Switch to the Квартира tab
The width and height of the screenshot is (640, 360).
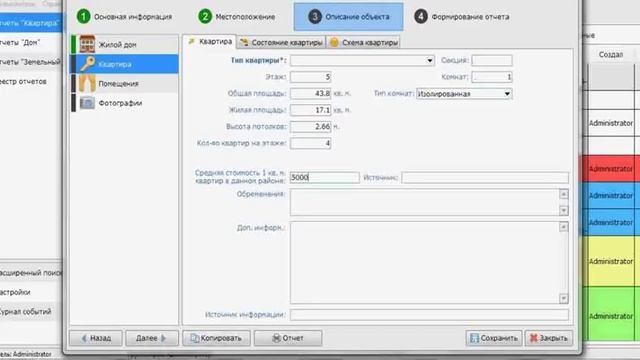coord(209,42)
